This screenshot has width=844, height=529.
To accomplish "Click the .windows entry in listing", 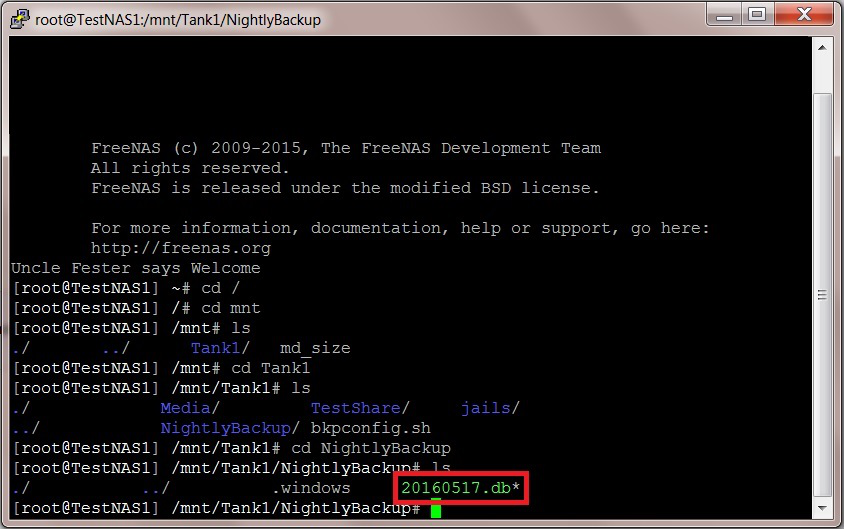I will [311, 488].
